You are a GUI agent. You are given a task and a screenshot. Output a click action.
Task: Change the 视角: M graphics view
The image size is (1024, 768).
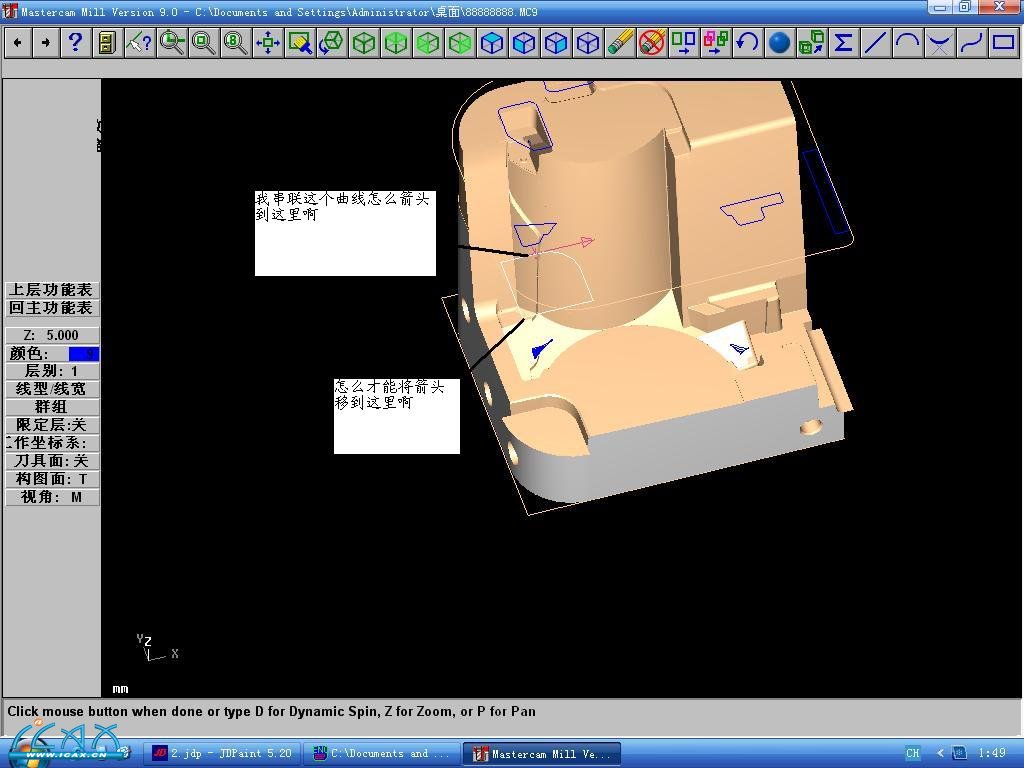tap(52, 497)
